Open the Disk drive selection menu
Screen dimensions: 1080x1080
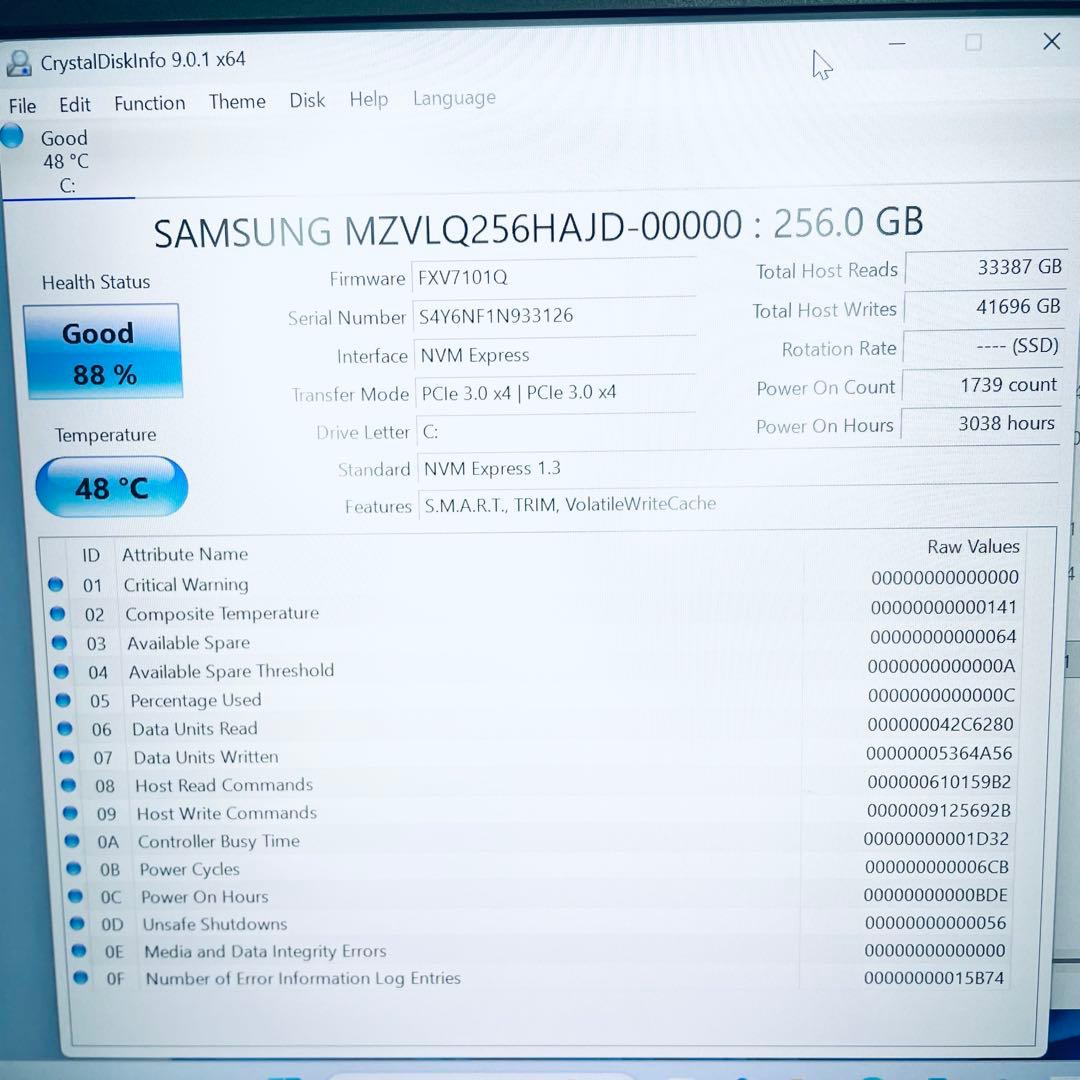click(x=307, y=99)
